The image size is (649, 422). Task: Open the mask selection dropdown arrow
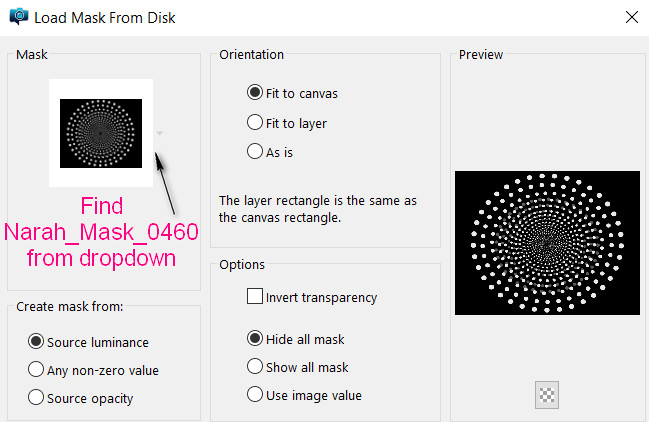(x=160, y=133)
